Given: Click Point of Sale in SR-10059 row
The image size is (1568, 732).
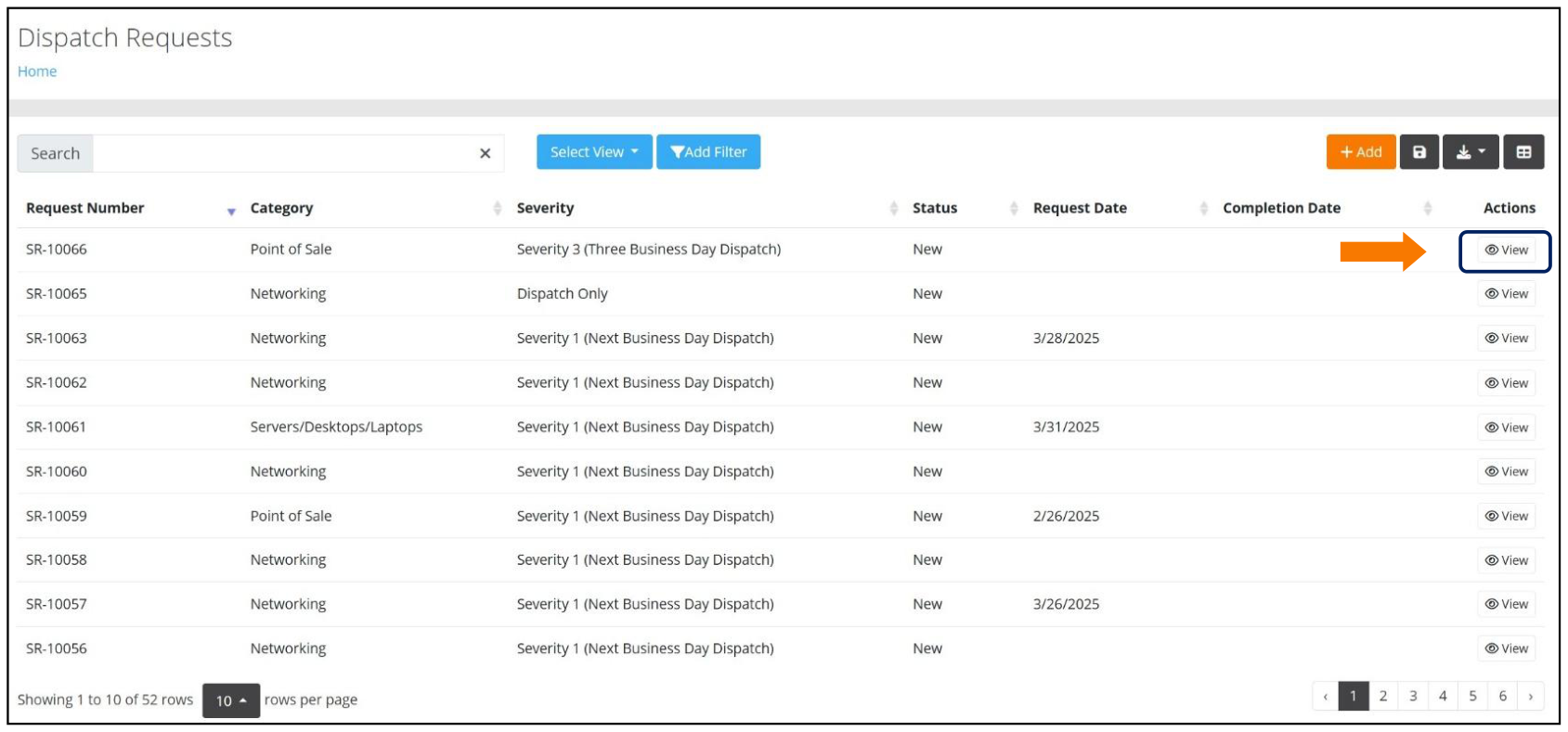Looking at the screenshot, I should [x=291, y=516].
